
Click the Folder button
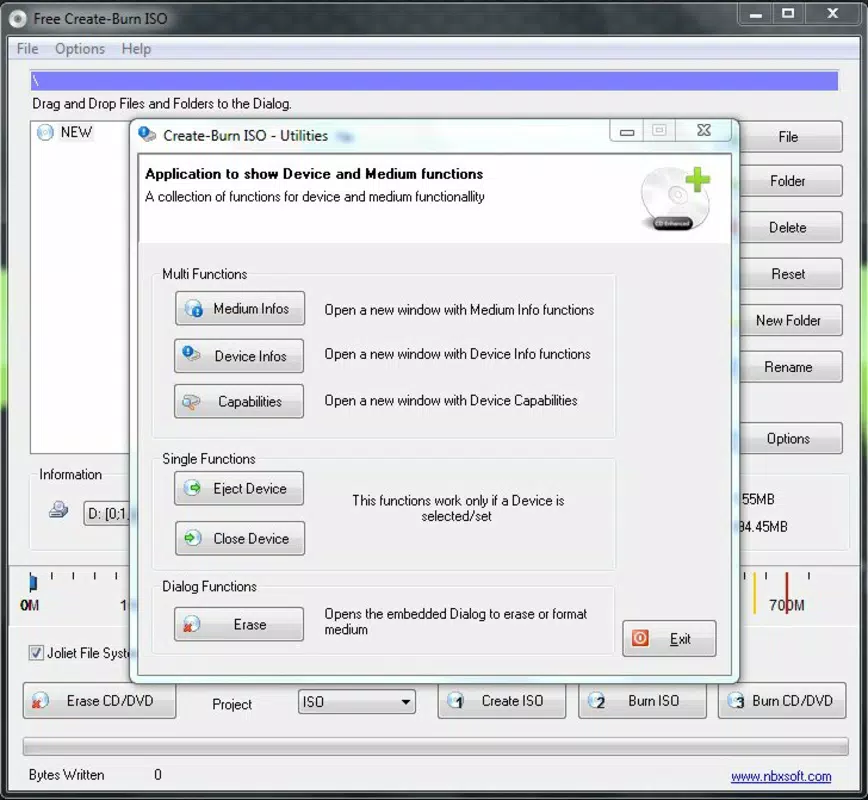790,181
